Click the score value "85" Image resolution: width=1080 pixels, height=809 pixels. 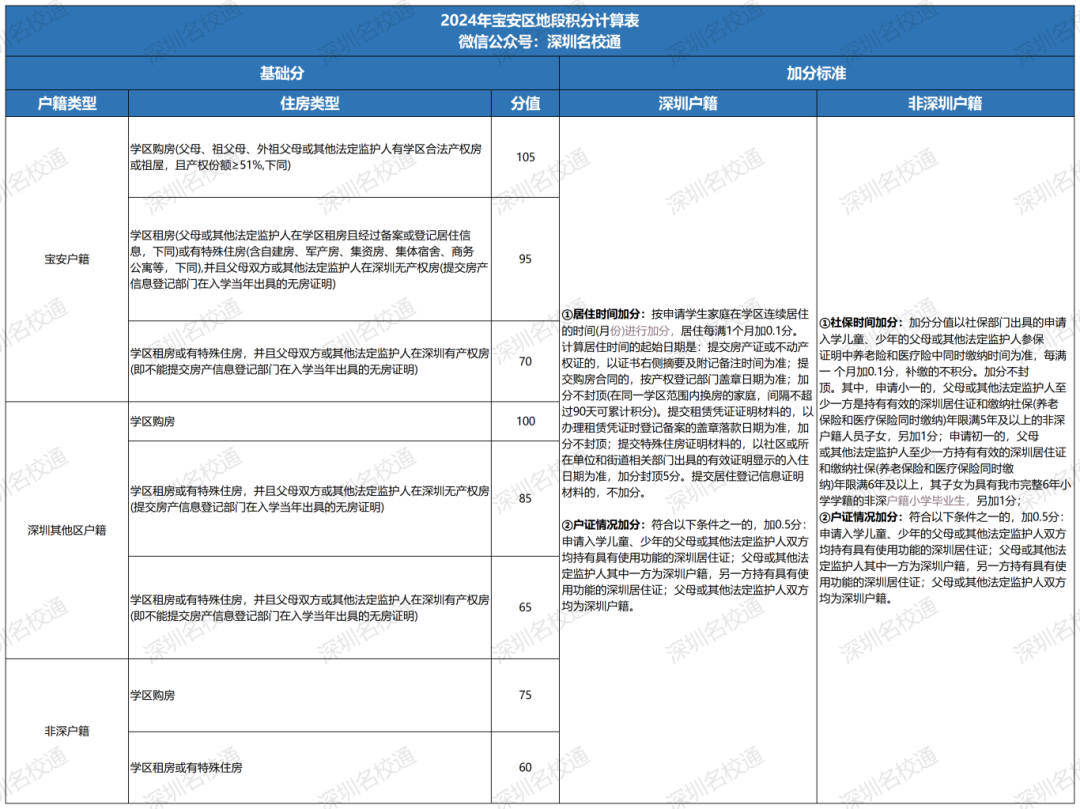(526, 498)
